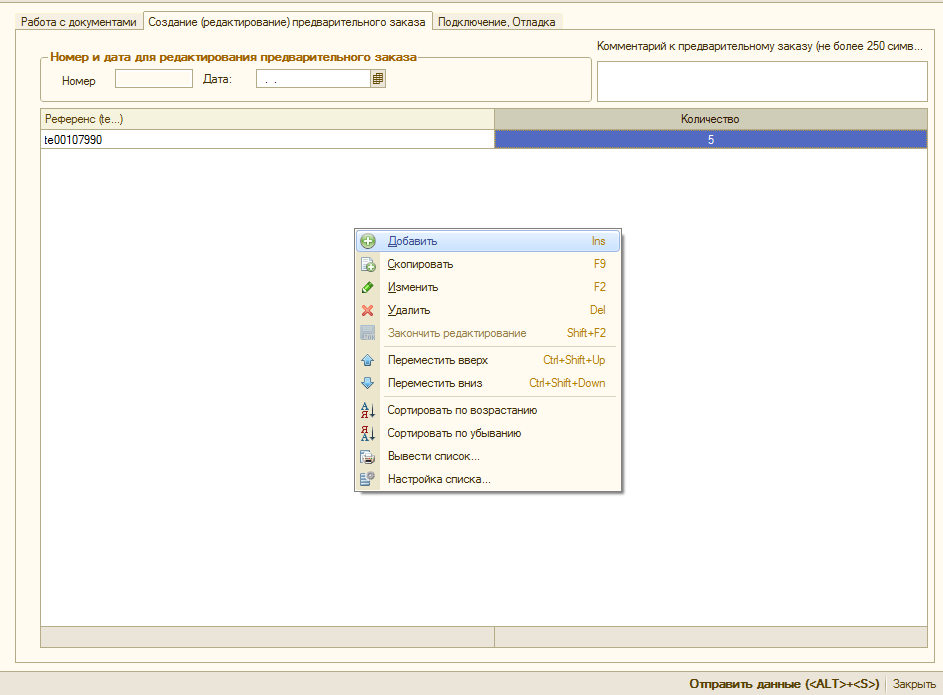This screenshot has width=943, height=695.
Task: Click the Количество column header
Action: click(x=710, y=119)
